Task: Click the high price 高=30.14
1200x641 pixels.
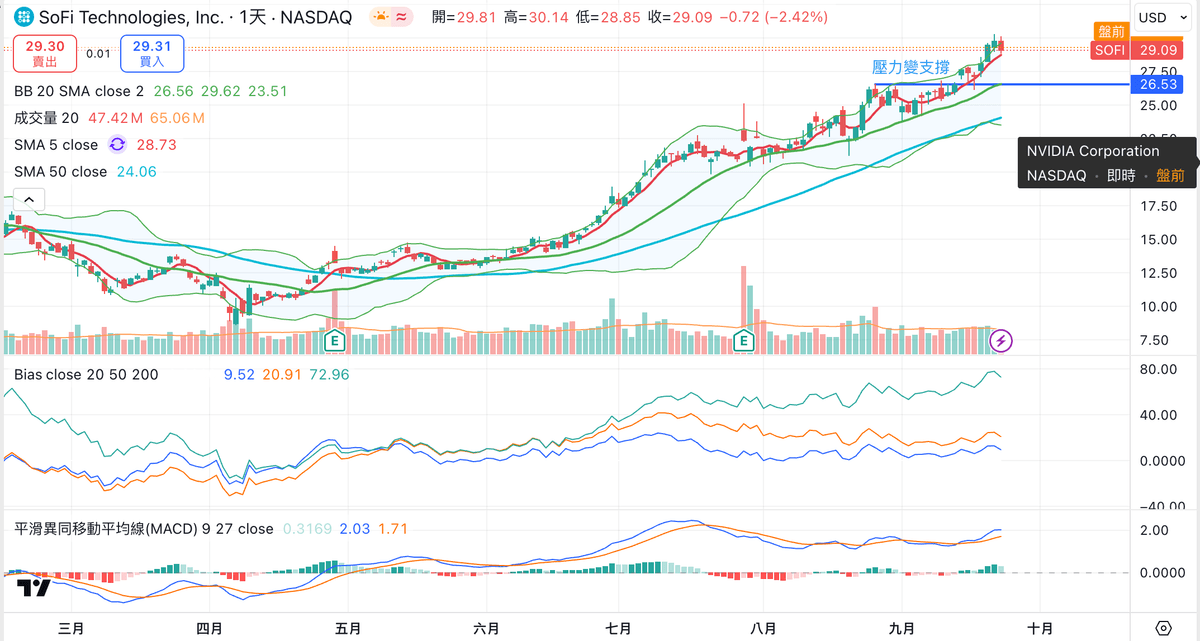Action: point(537,17)
